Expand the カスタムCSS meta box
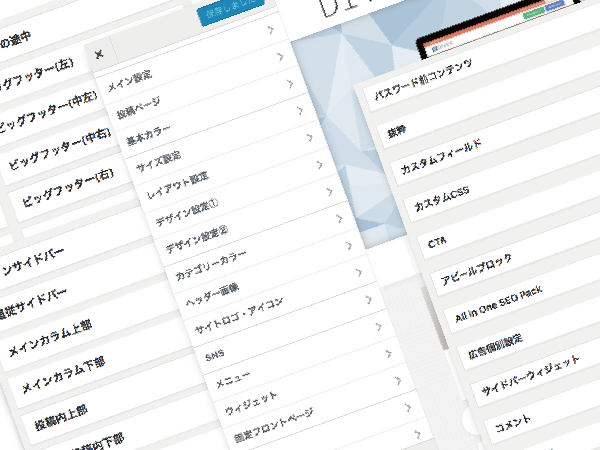This screenshot has height=450, width=600. 442,199
